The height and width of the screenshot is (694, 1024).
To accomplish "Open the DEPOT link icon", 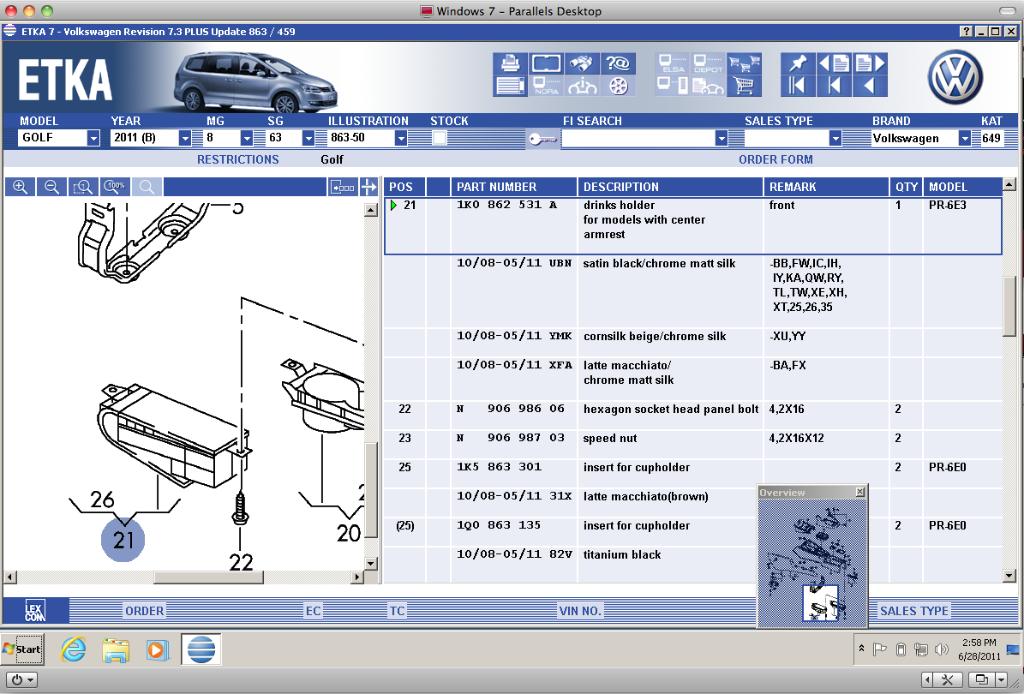I will coord(708,63).
